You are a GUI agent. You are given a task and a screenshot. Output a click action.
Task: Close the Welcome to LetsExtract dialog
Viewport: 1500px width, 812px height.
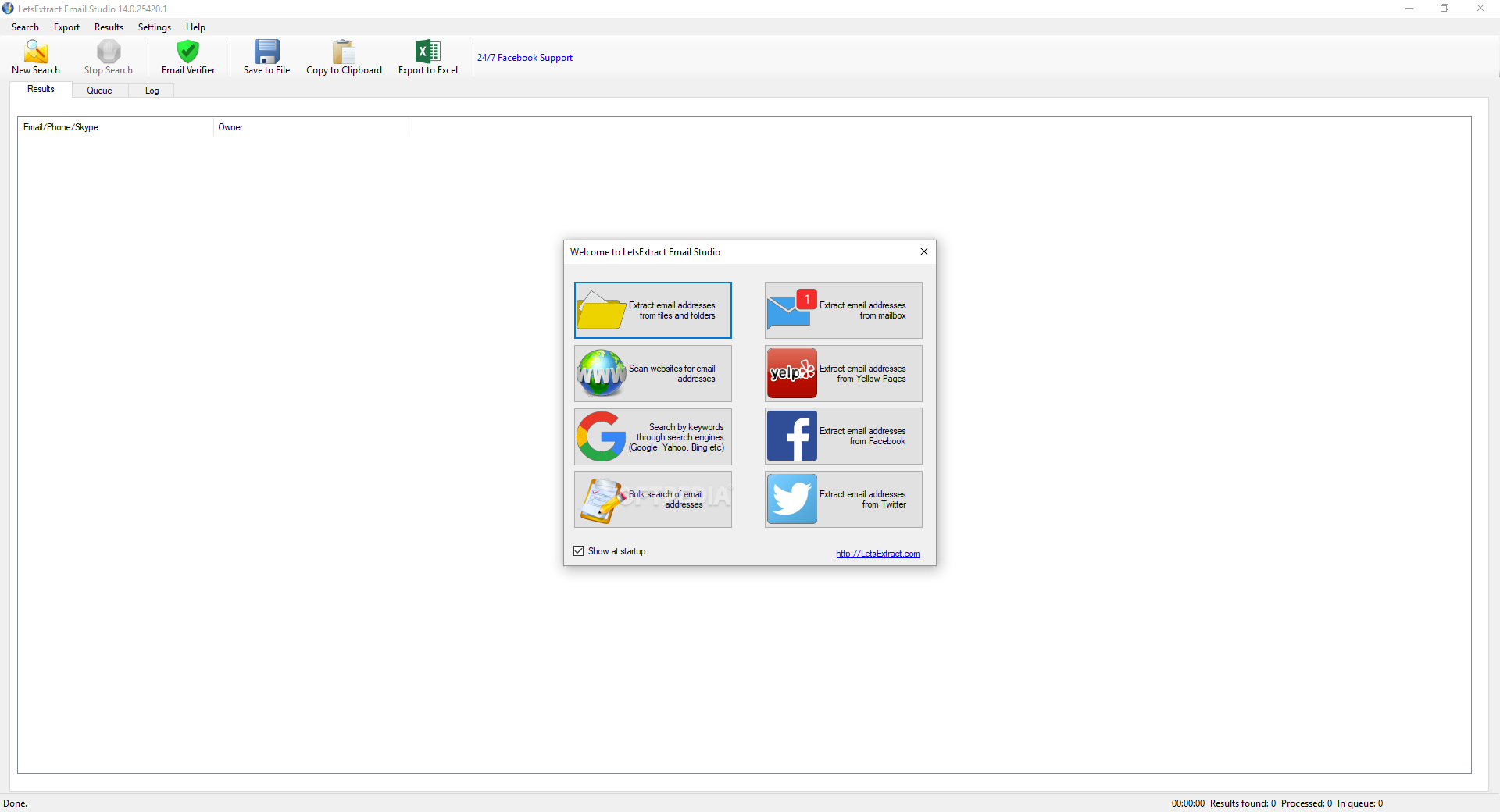pyautogui.click(x=924, y=251)
